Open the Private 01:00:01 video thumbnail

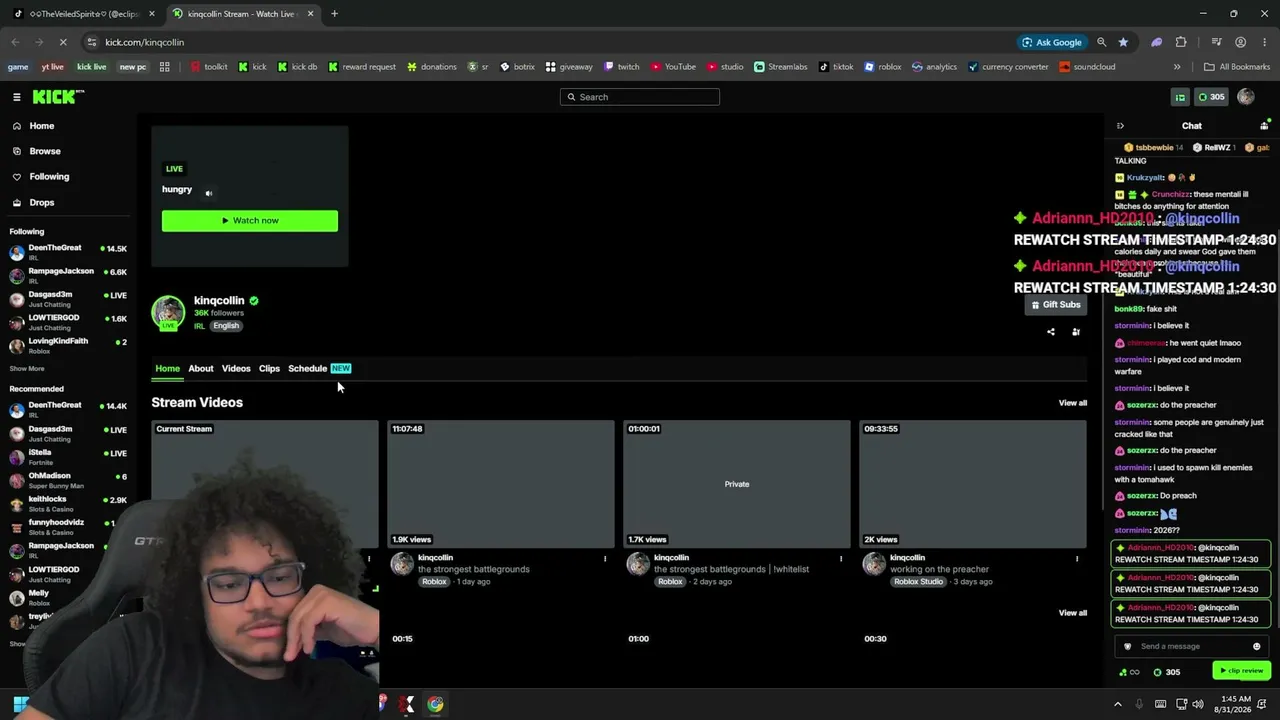click(737, 484)
